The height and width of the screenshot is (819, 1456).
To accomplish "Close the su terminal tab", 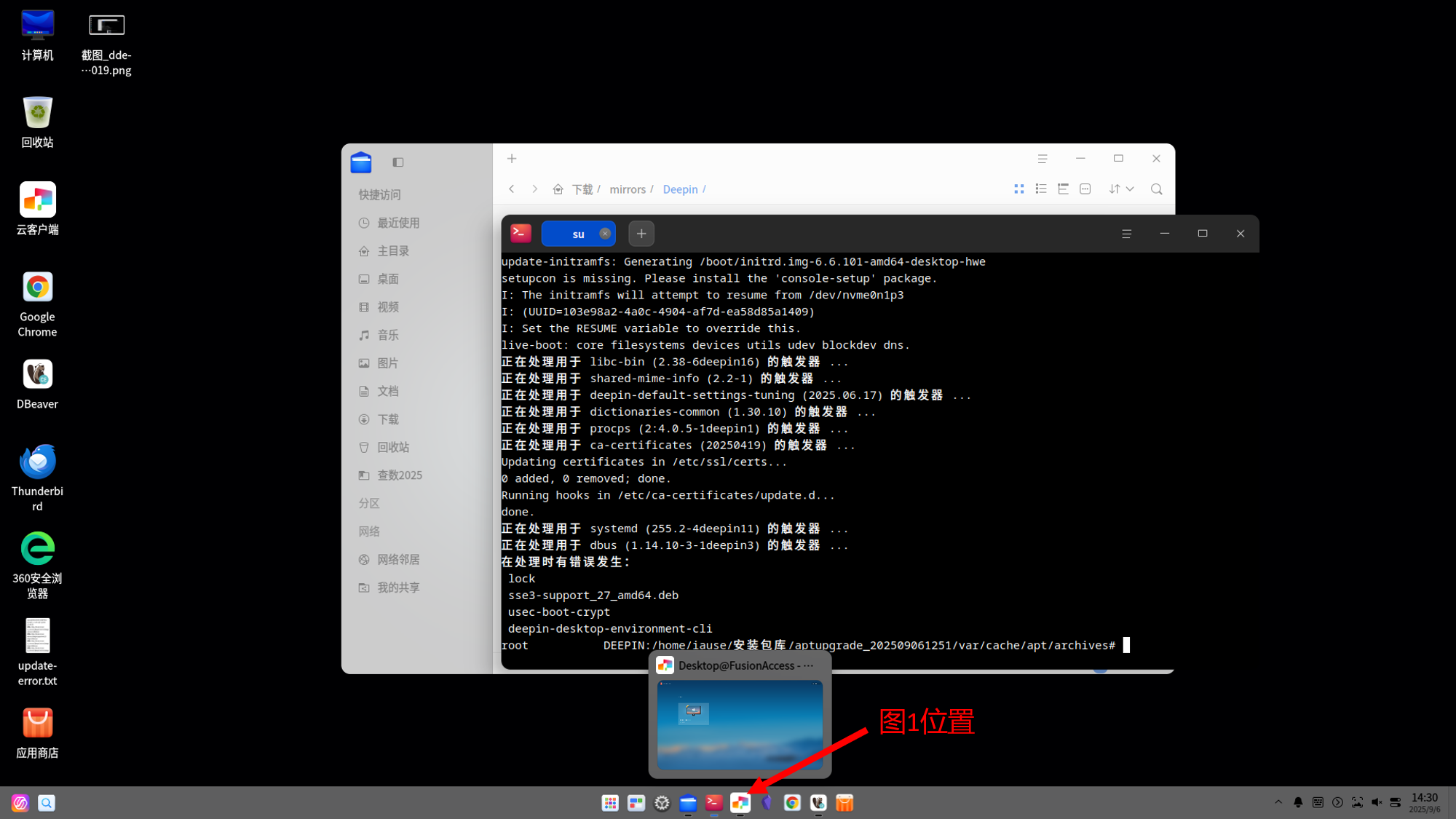I will tap(605, 234).
